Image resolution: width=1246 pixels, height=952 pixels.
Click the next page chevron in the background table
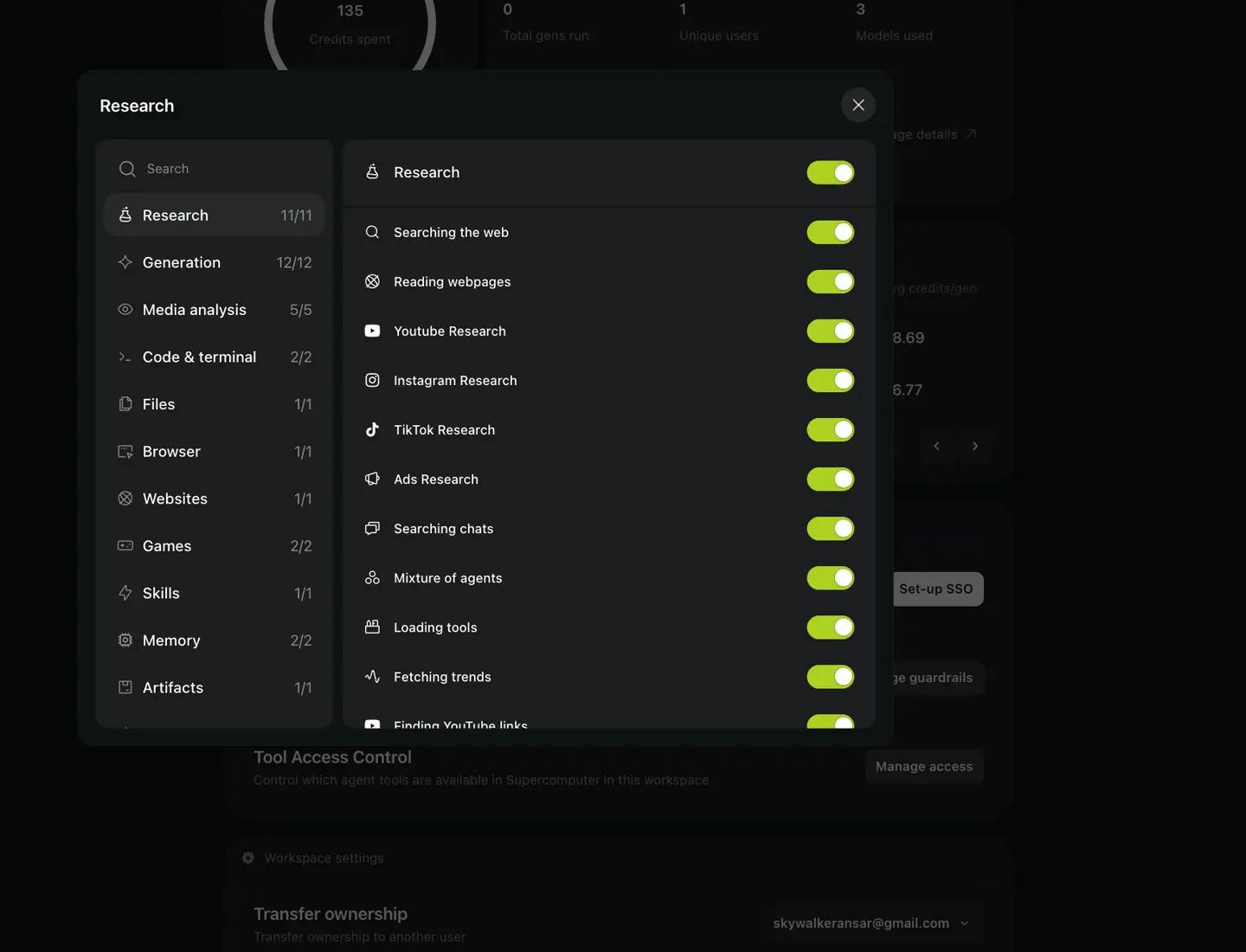[x=975, y=446]
